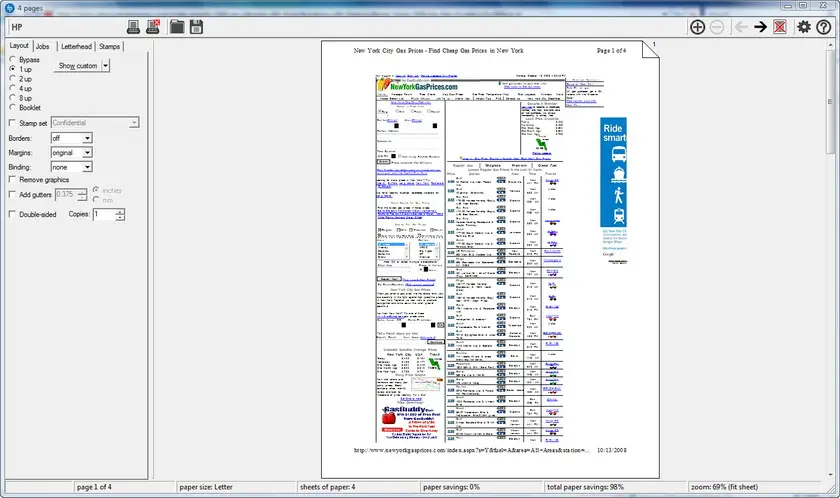840x498 pixels.
Task: Click the Show custom button
Action: tap(78, 66)
